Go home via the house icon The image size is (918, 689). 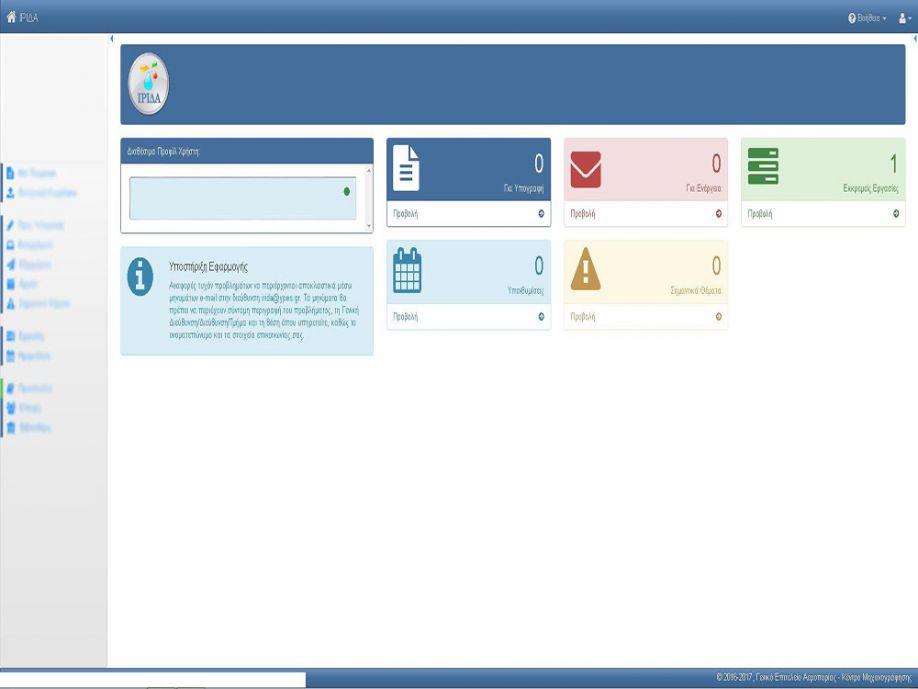[x=11, y=17]
